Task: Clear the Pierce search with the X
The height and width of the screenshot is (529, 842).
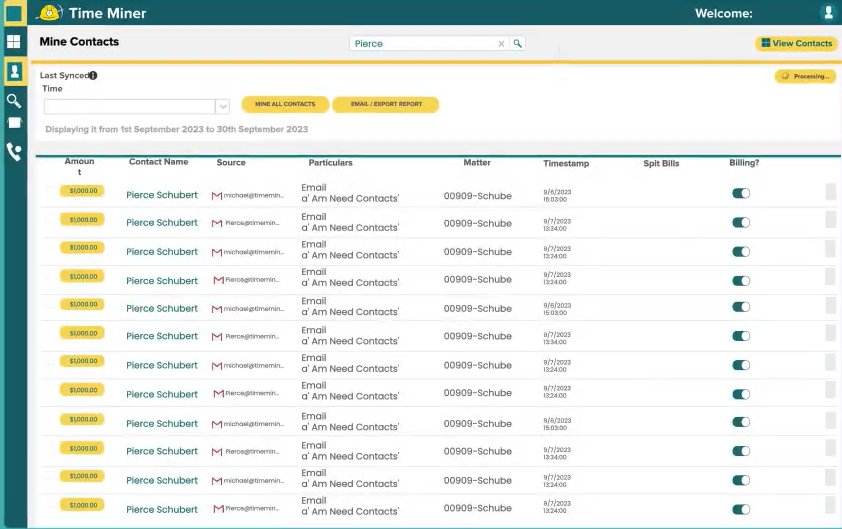Action: click(x=502, y=44)
